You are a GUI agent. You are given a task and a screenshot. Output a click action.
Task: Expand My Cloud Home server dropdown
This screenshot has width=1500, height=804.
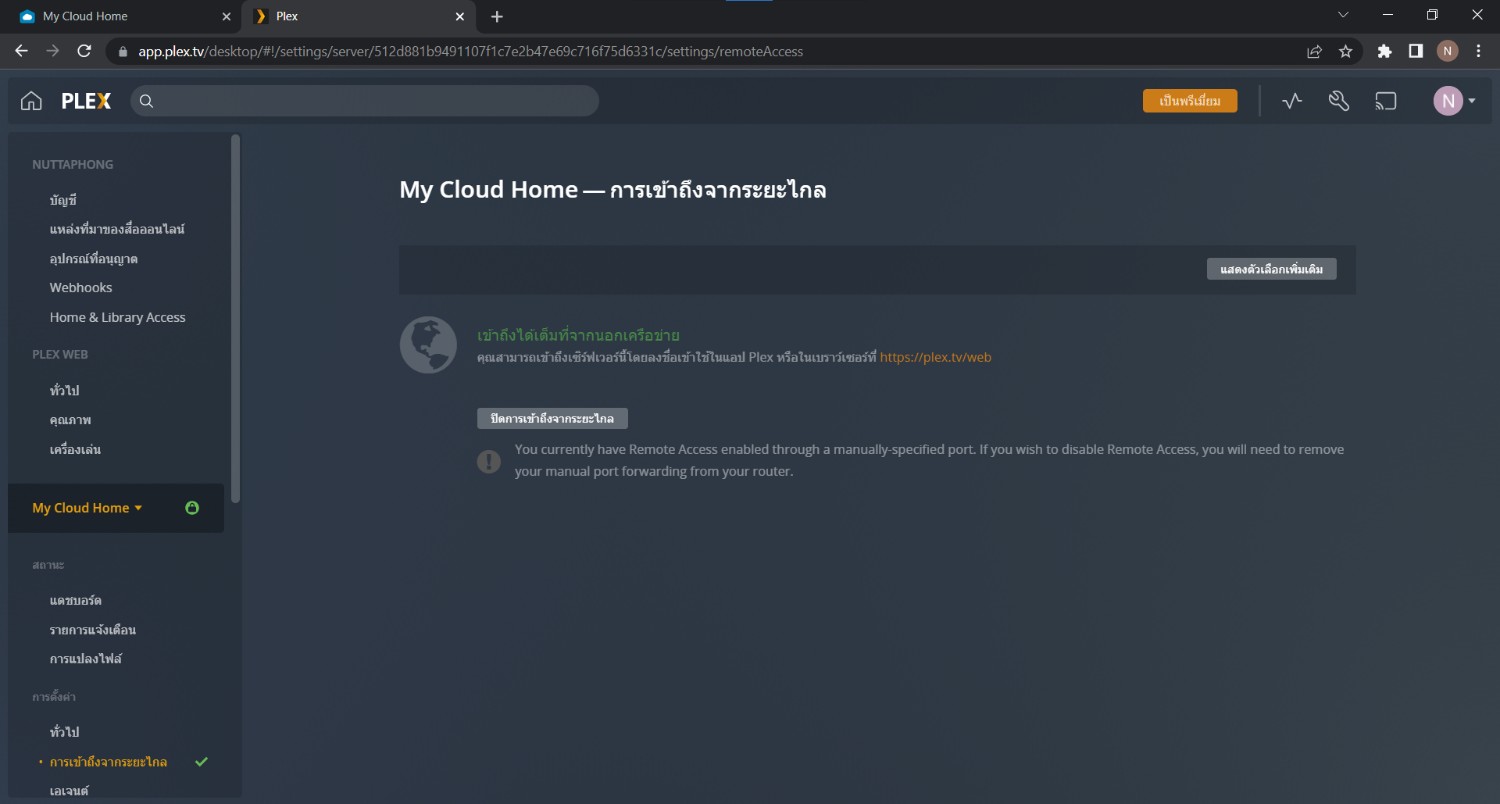[87, 508]
